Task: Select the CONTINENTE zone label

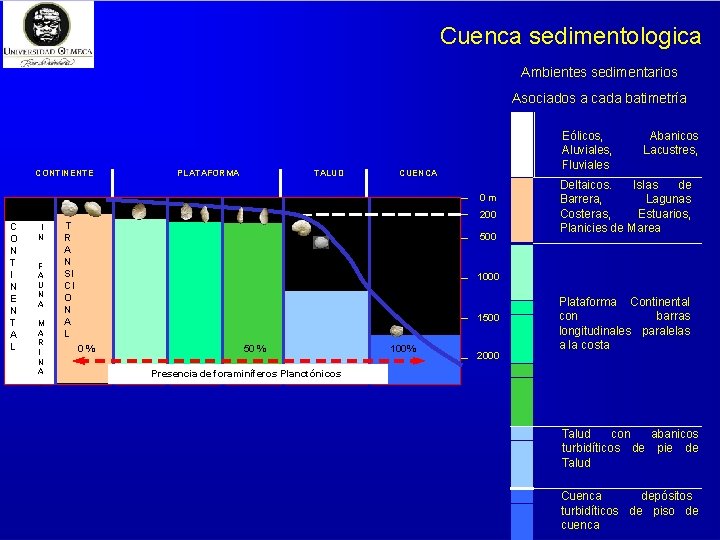Action: click(x=65, y=173)
